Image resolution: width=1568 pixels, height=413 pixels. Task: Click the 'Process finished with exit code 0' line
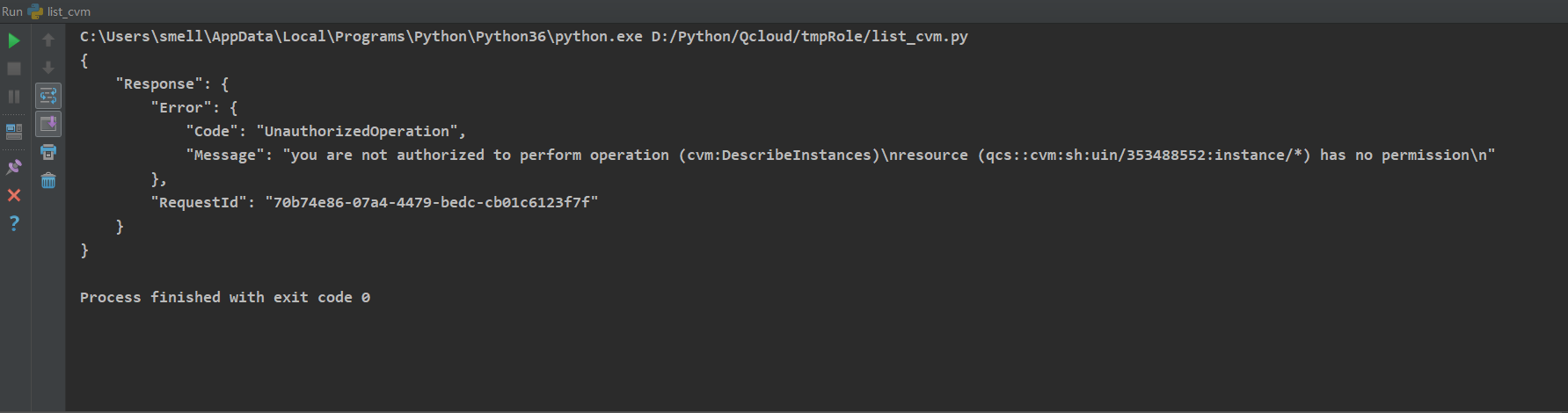coord(225,298)
